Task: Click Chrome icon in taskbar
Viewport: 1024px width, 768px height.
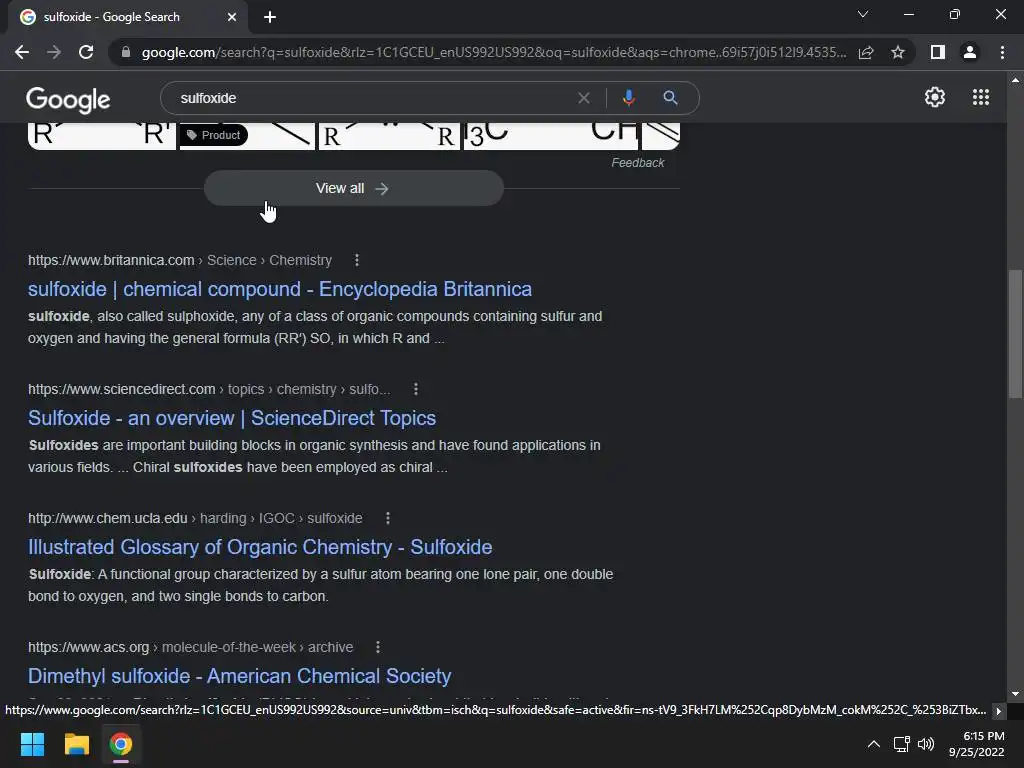Action: [121, 744]
